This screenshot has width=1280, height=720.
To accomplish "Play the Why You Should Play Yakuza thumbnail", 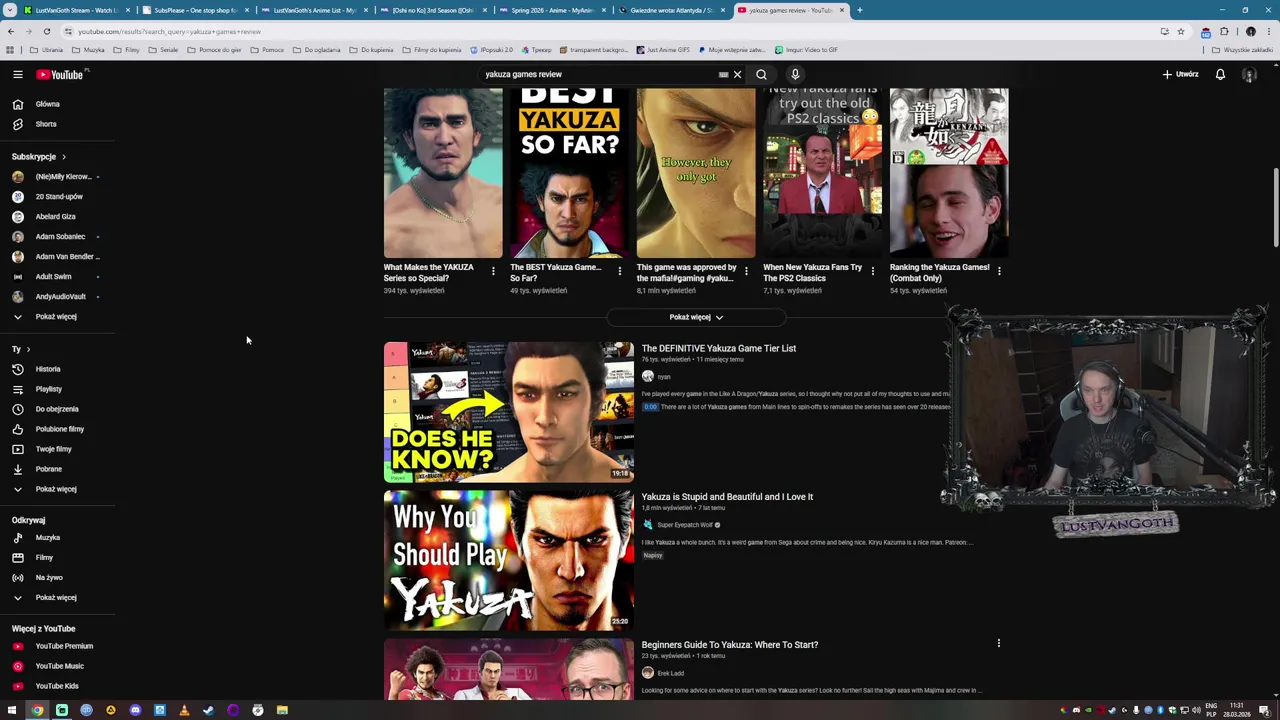I will 508,560.
